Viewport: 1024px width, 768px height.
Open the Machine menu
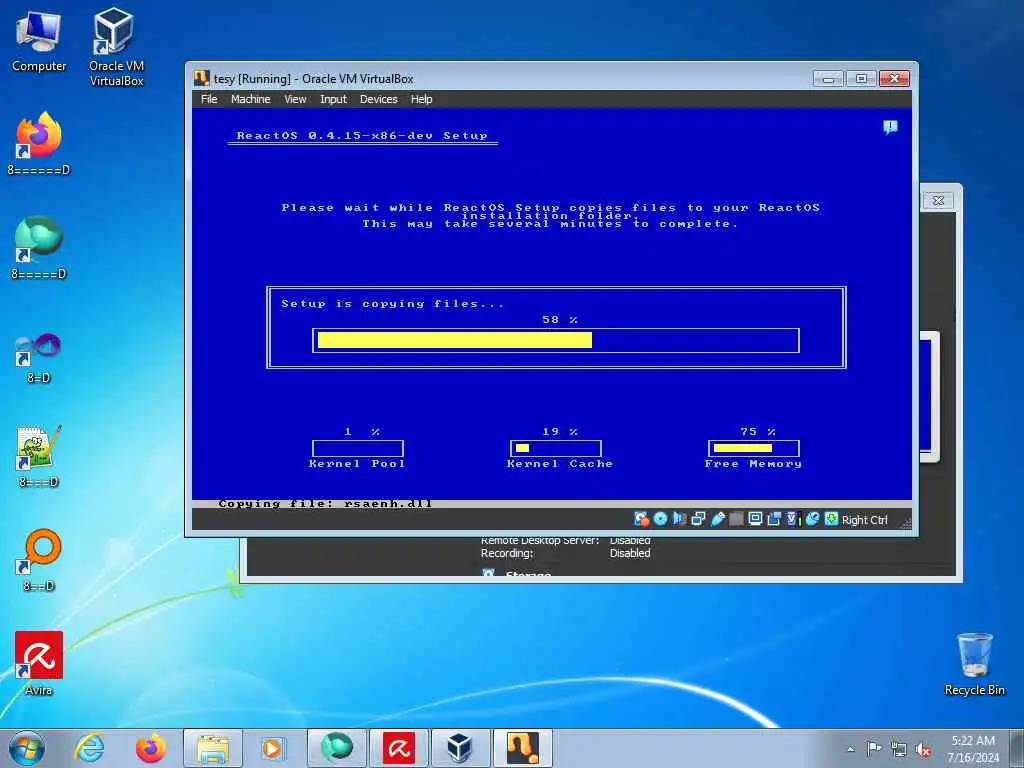click(250, 99)
